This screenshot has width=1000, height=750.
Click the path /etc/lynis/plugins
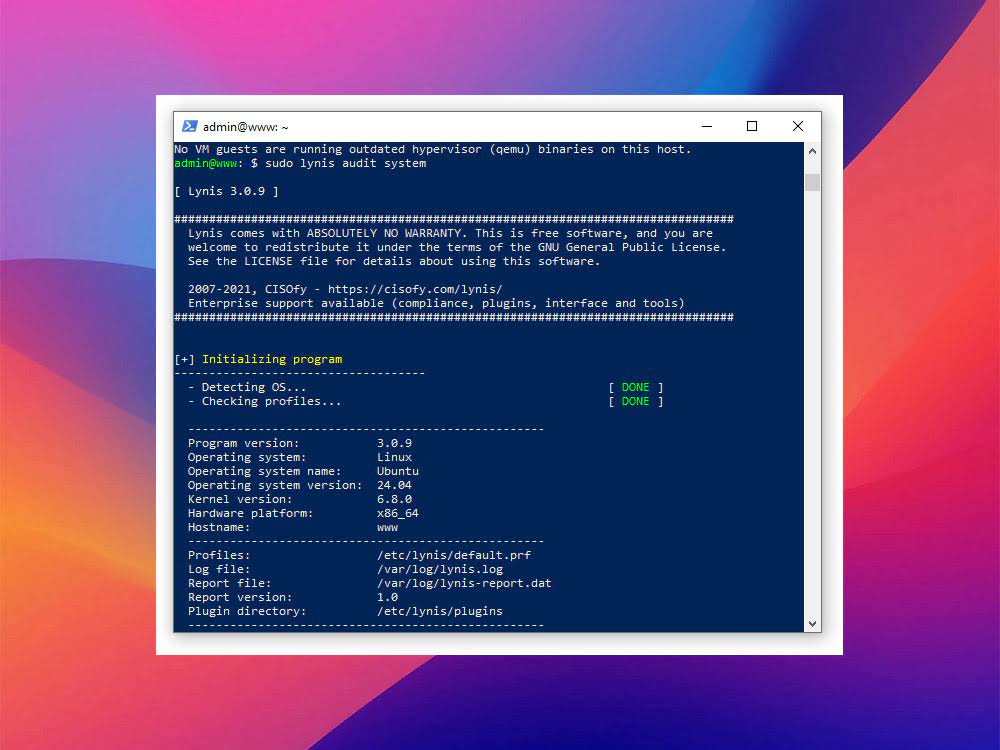(440, 612)
